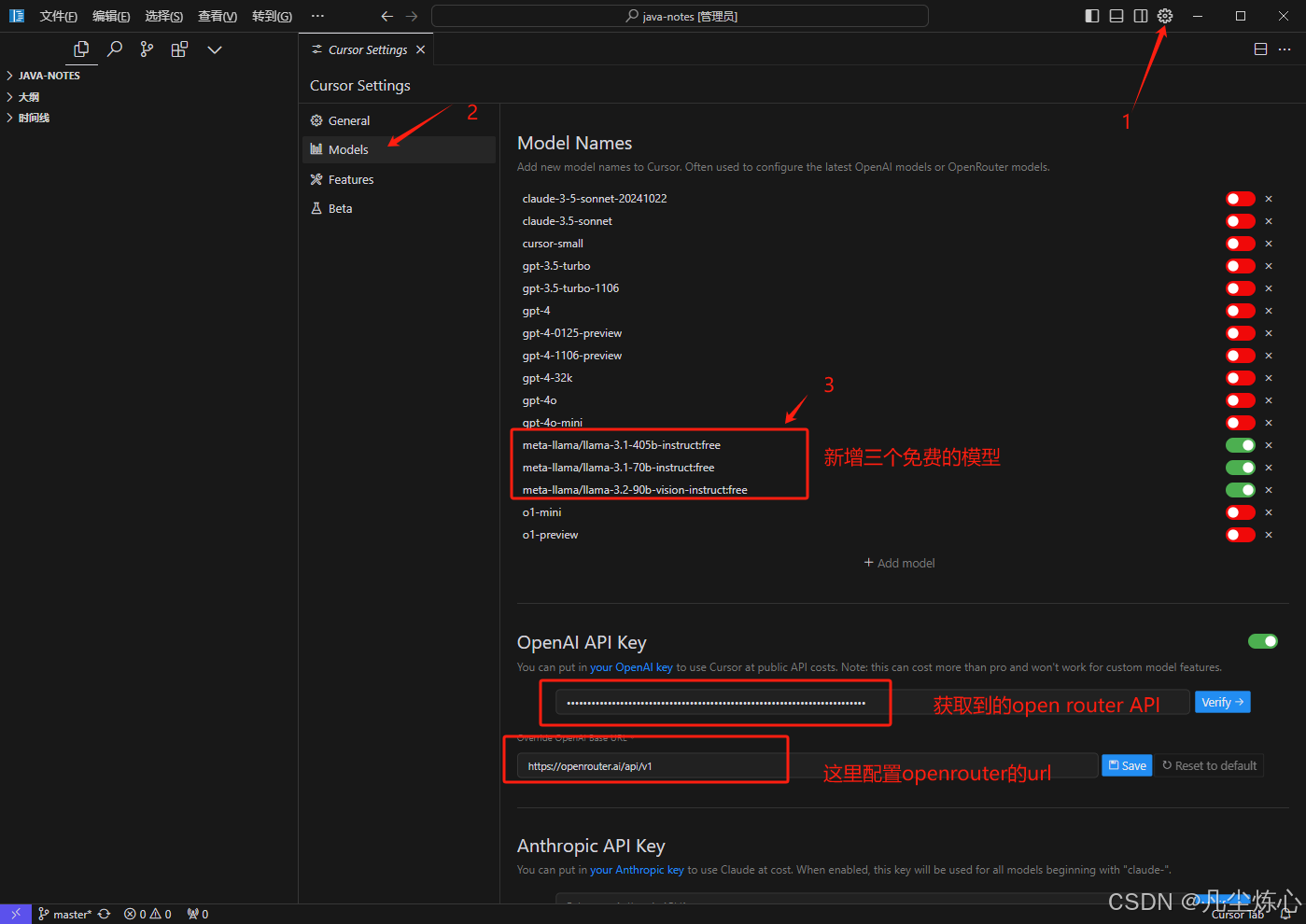Select the Models settings section
1306x924 pixels.
point(399,149)
